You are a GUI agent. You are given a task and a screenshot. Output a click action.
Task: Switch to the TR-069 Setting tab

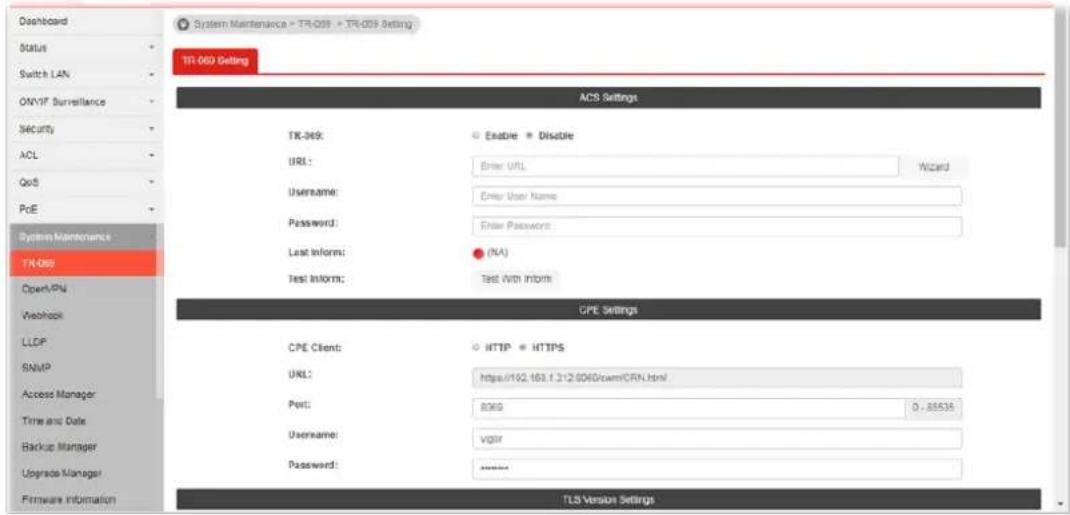coord(215,61)
